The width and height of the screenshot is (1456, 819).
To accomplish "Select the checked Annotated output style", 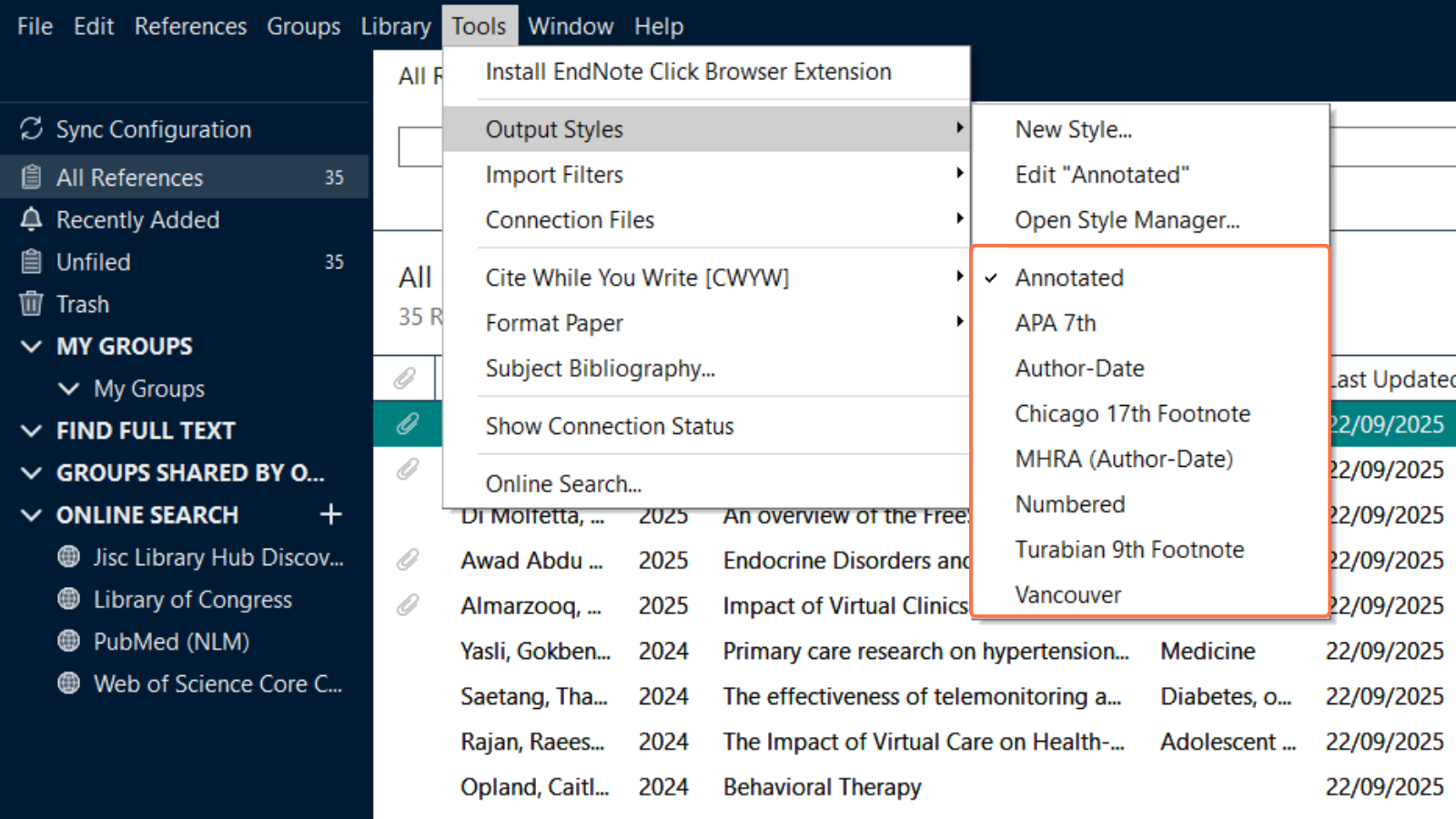I will tap(1069, 278).
